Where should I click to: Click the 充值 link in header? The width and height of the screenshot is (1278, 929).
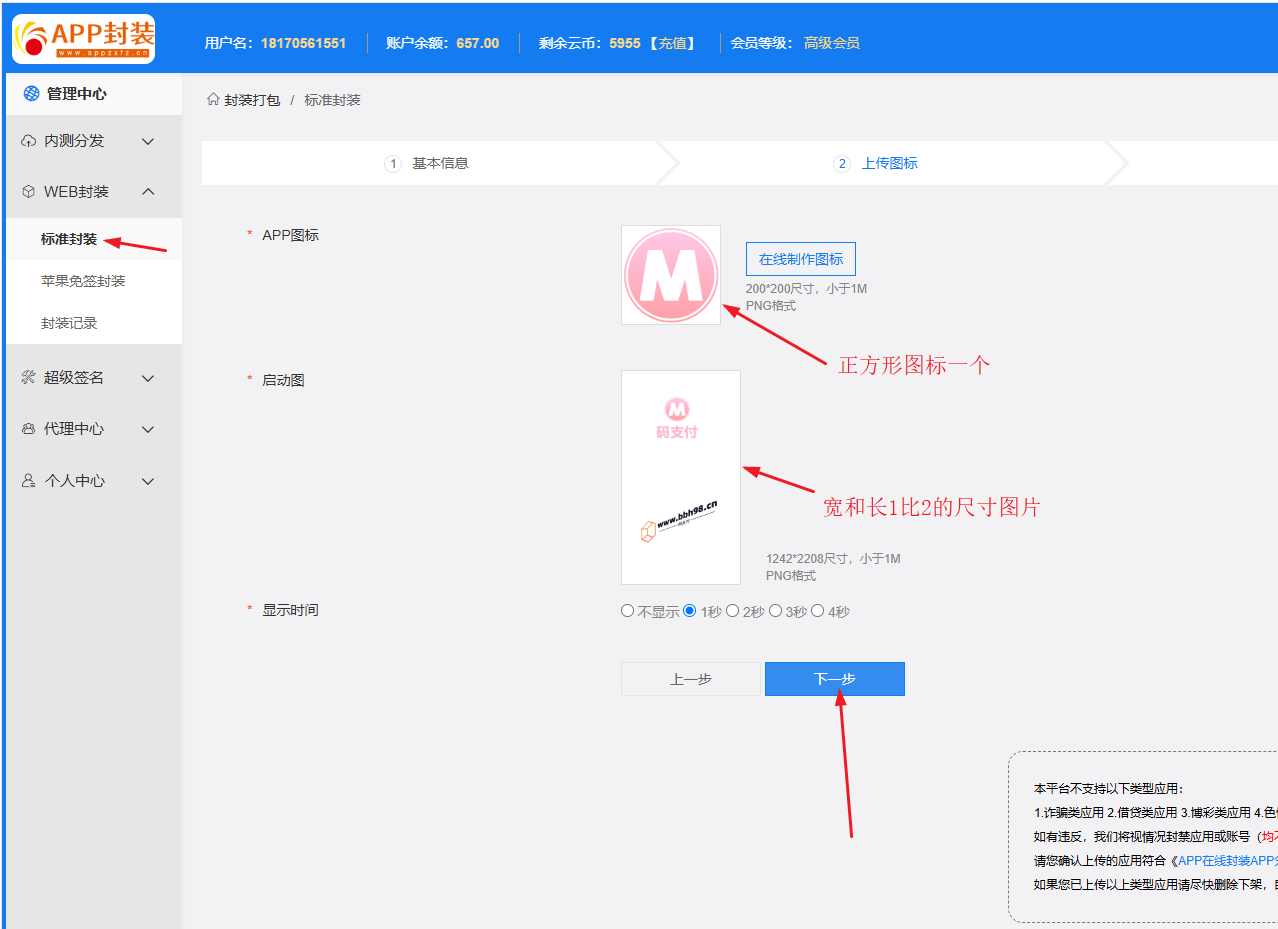671,43
